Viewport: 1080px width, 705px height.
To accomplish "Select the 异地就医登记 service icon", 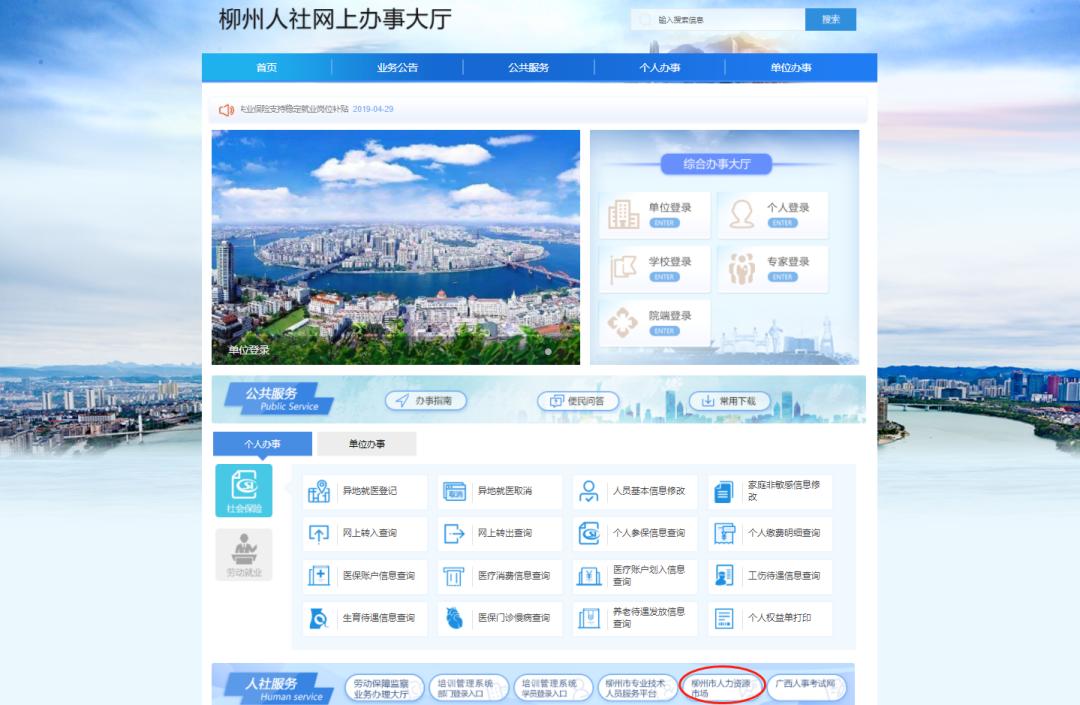I will (x=321, y=490).
